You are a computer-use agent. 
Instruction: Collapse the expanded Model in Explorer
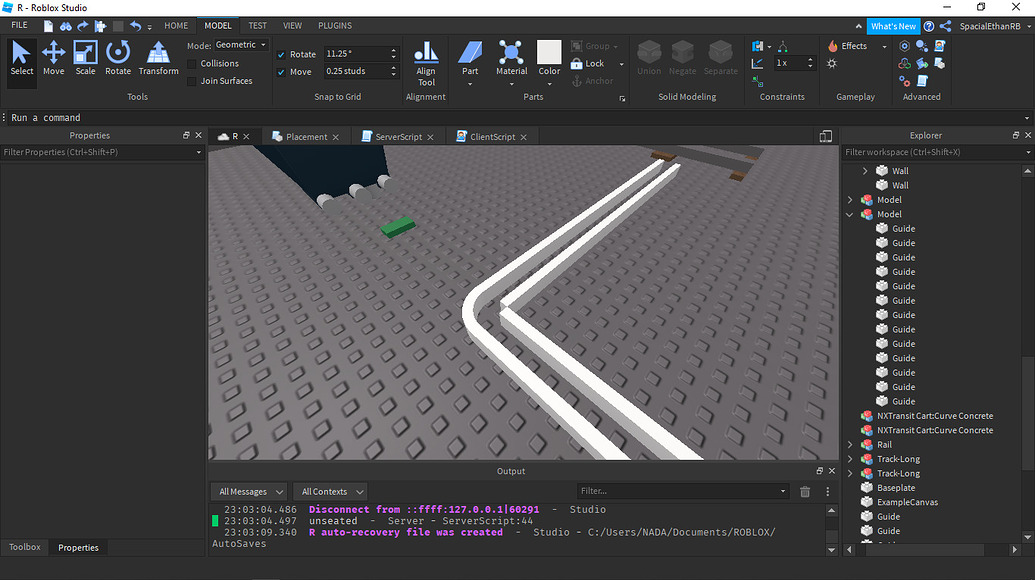pos(850,214)
